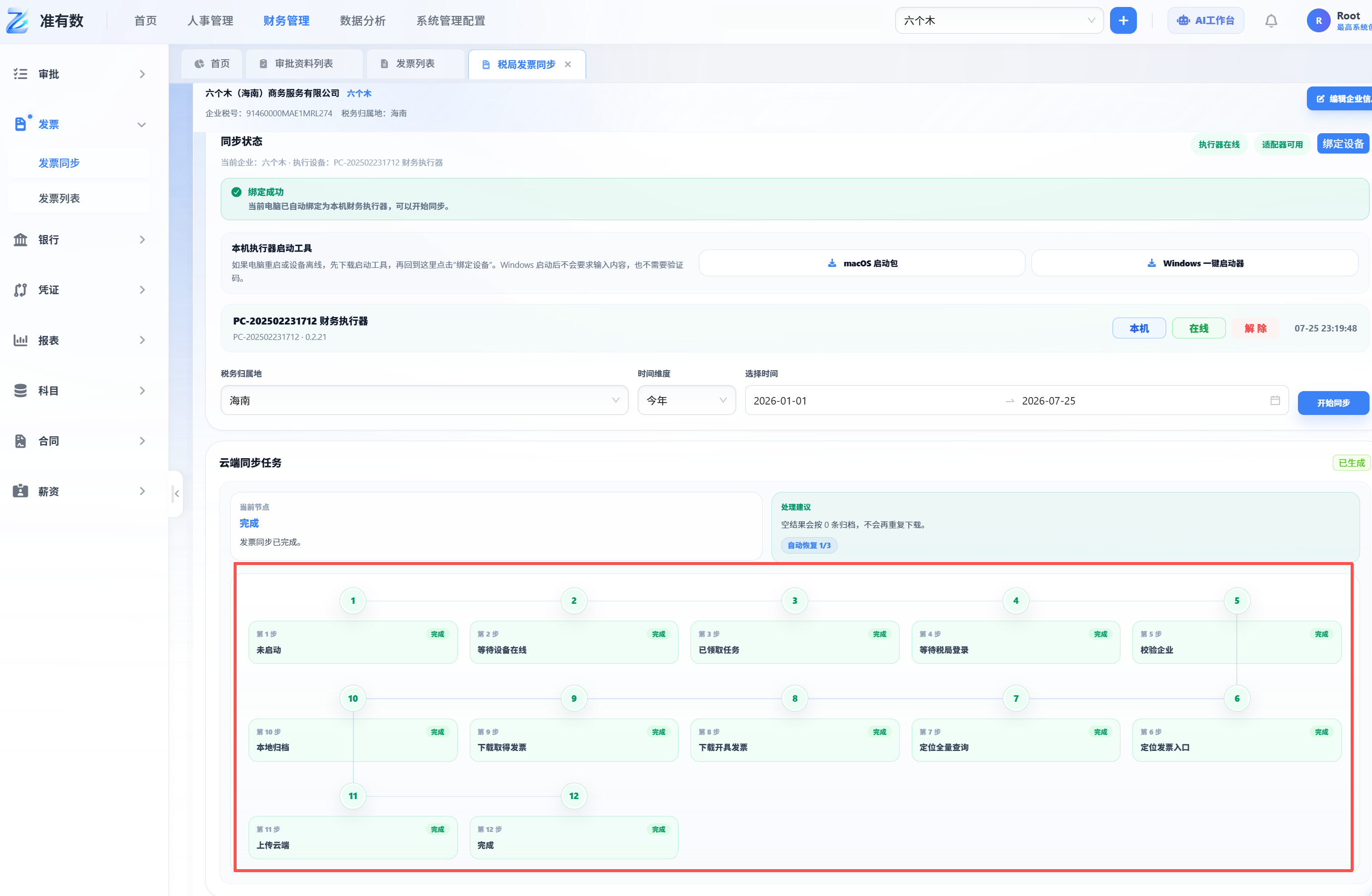Switch to the 审批资料列表 tab

tap(304, 64)
